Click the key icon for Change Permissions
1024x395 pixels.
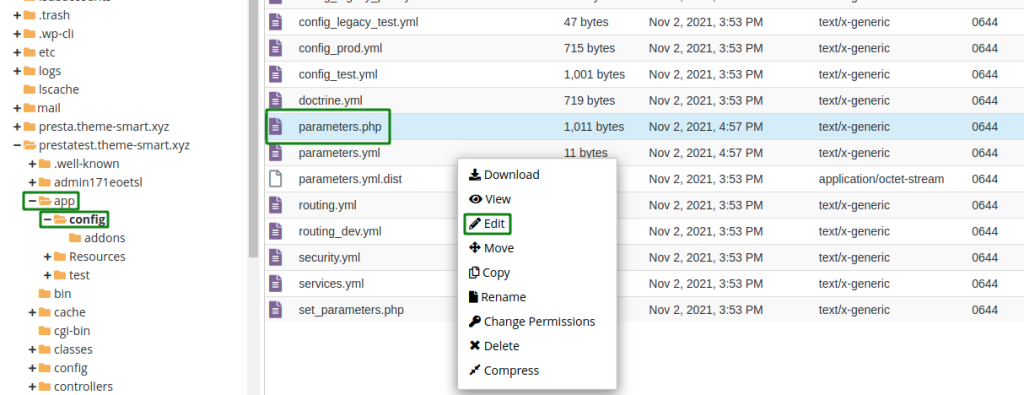(475, 321)
